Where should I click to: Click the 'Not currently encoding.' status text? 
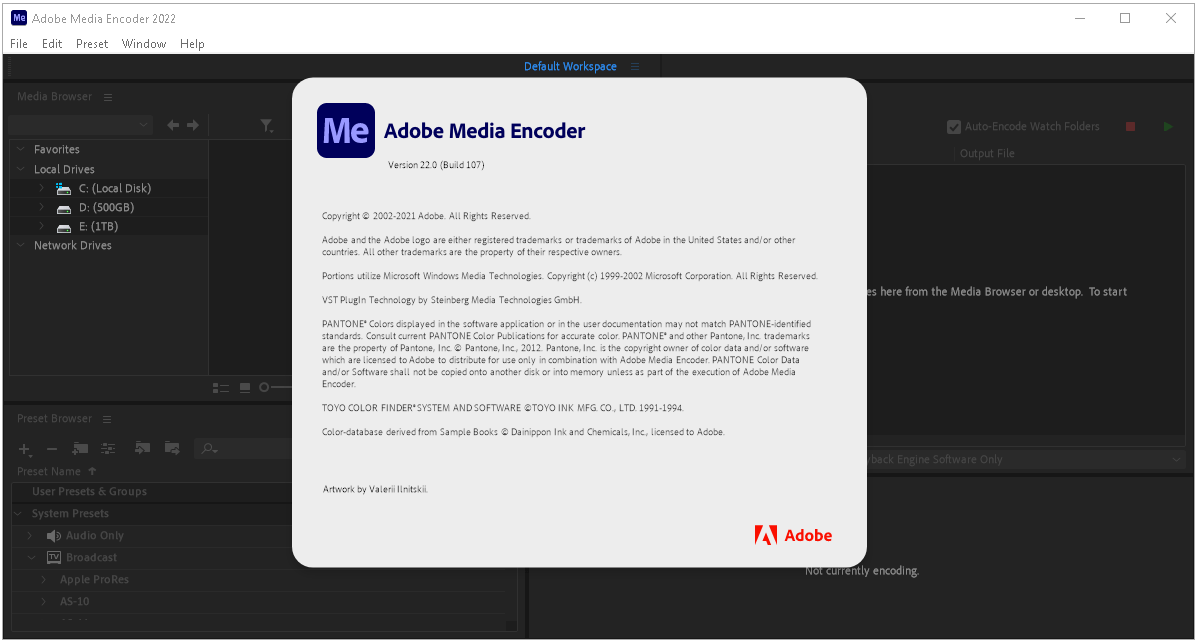tap(862, 571)
